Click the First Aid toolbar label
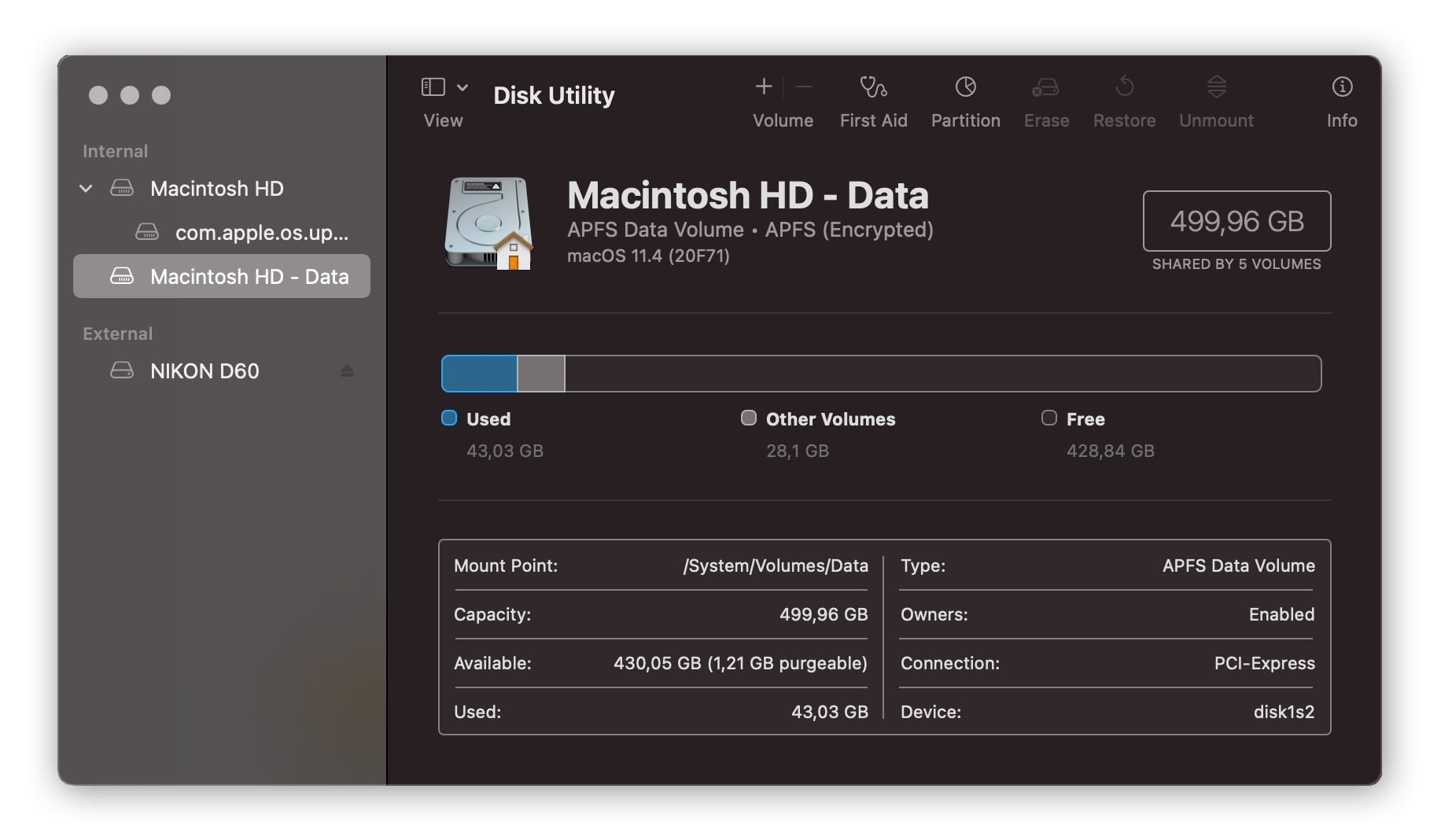1441x840 pixels. pyautogui.click(x=873, y=120)
